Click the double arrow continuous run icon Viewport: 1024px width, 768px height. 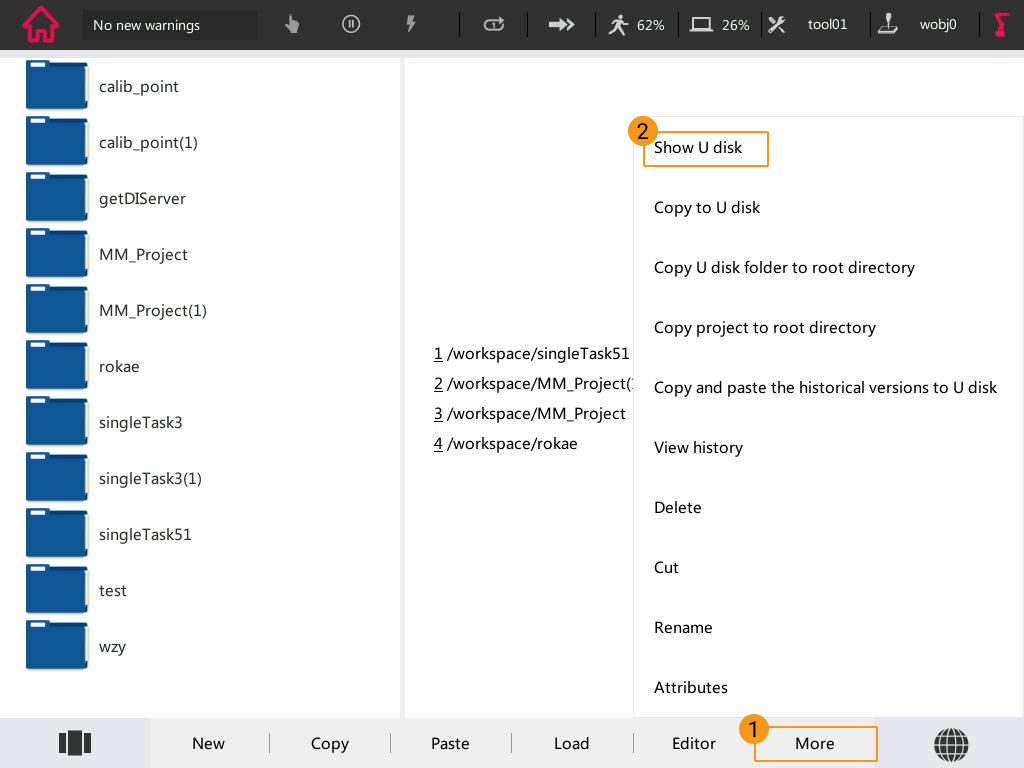coord(562,25)
